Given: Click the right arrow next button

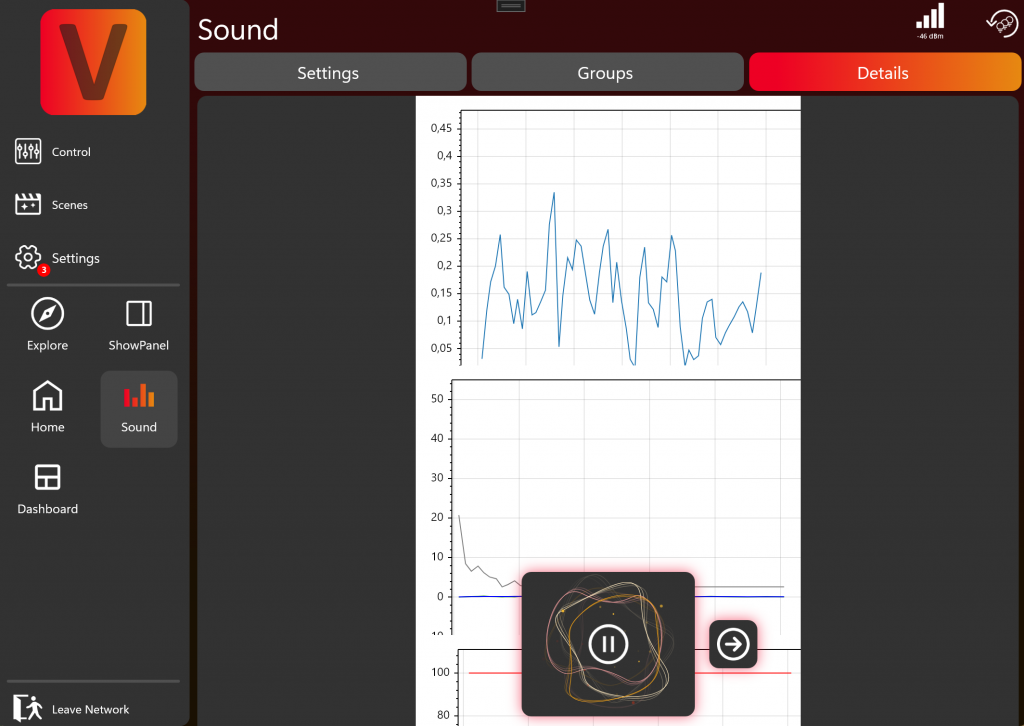Looking at the screenshot, I should [x=733, y=645].
